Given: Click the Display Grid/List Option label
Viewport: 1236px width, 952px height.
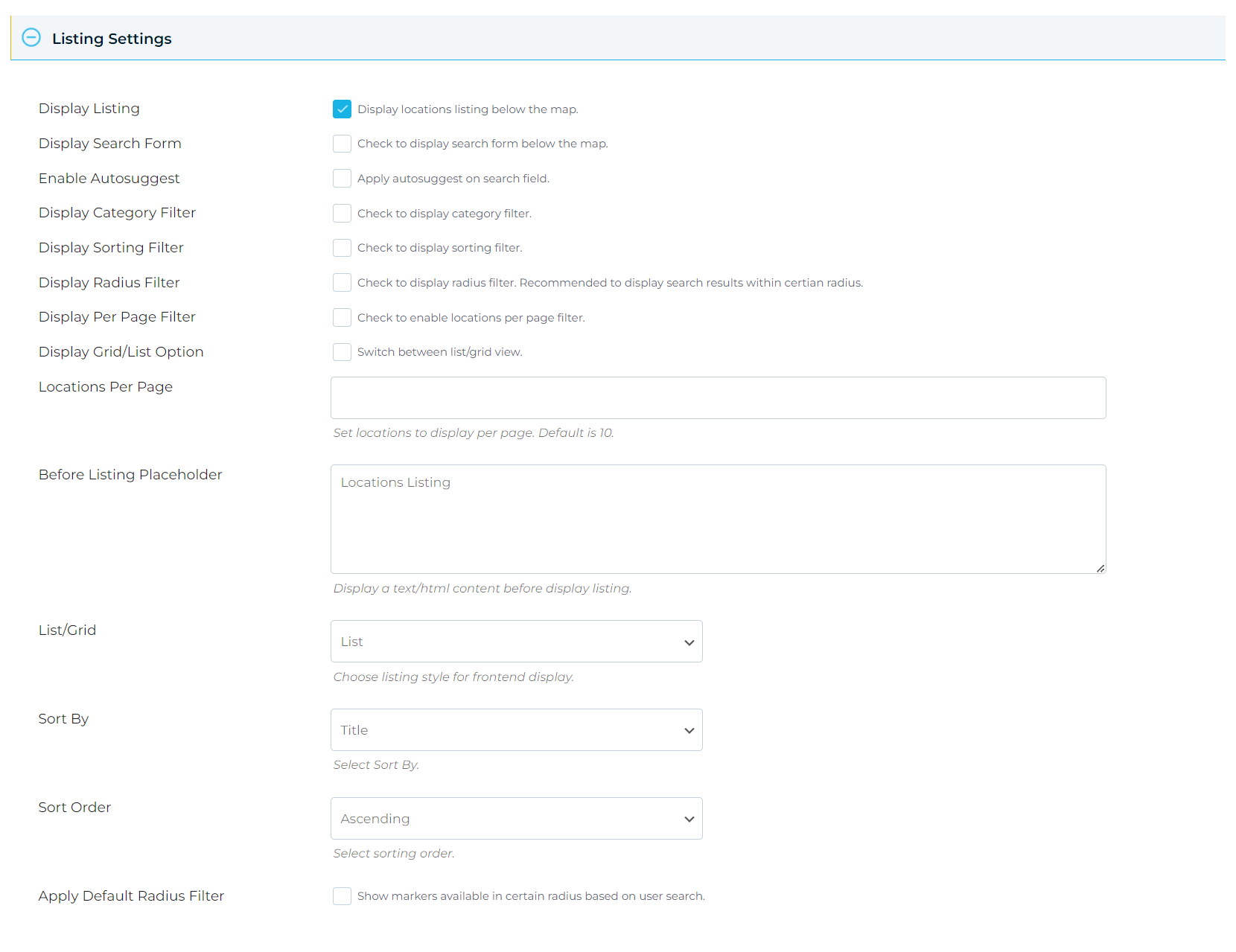Looking at the screenshot, I should tap(121, 352).
